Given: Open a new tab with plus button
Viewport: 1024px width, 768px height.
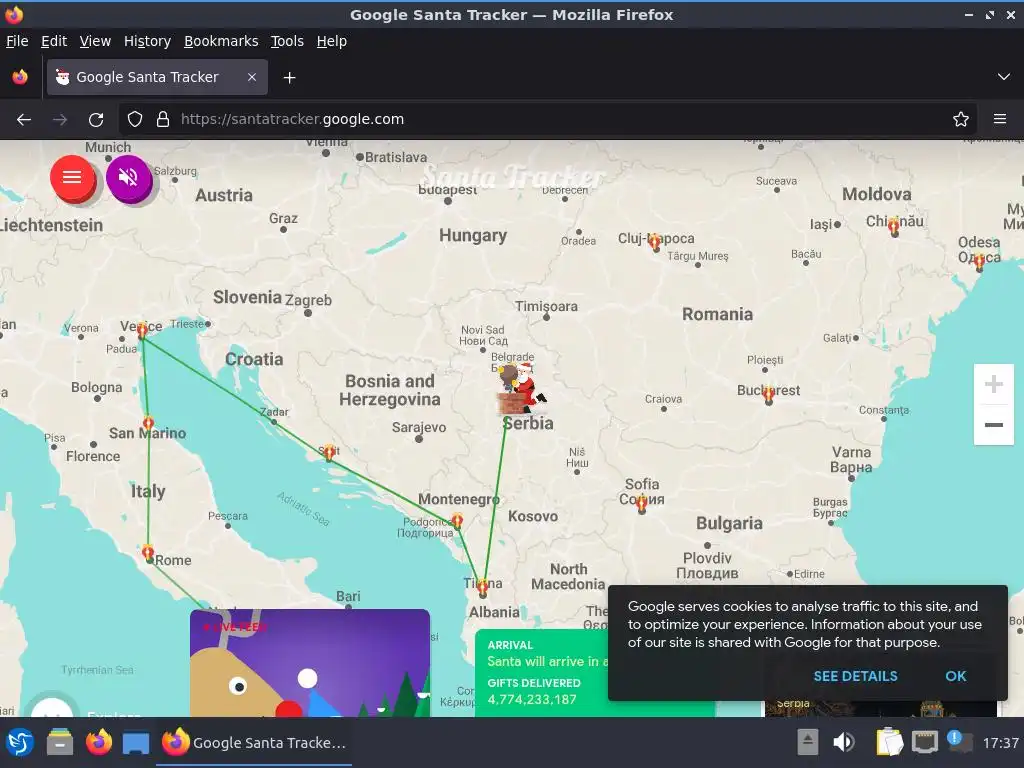Looking at the screenshot, I should [x=289, y=78].
